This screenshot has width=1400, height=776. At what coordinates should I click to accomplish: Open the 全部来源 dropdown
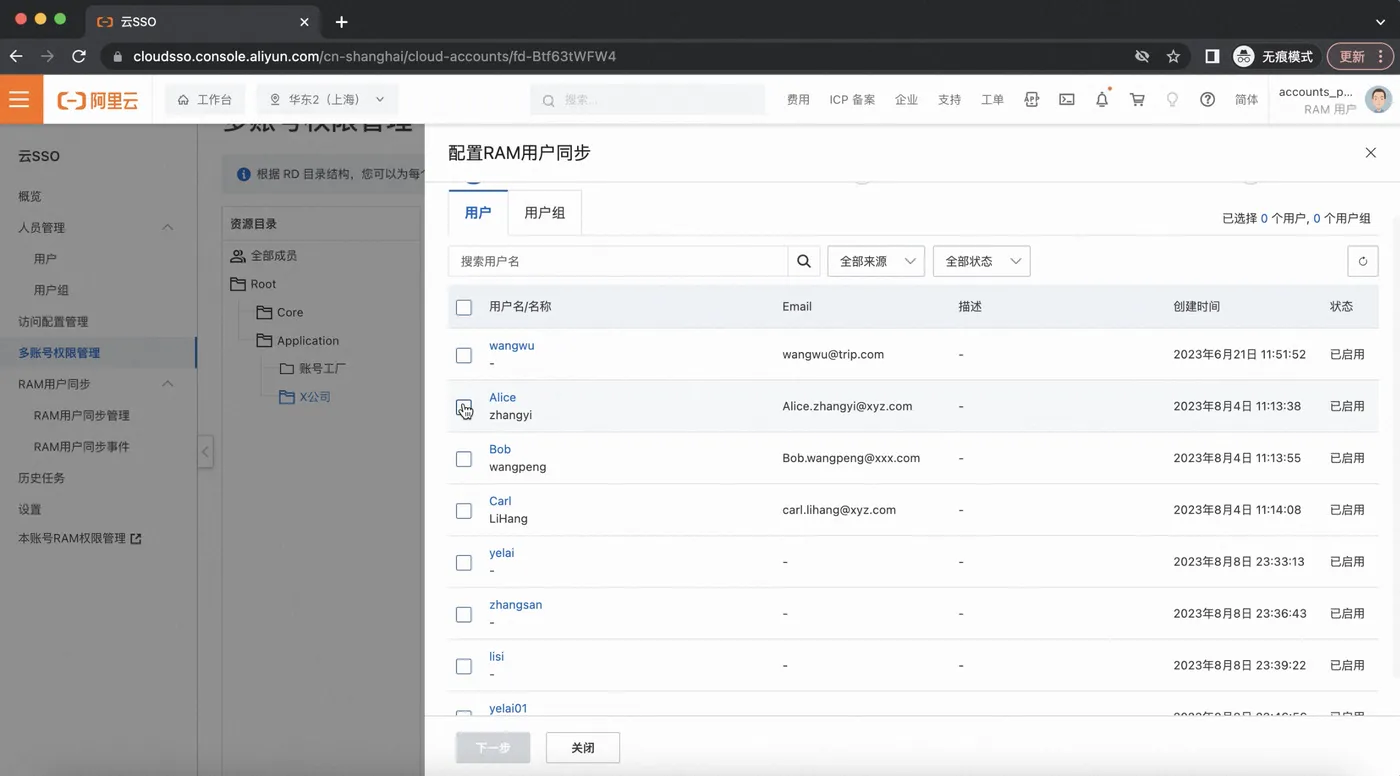coord(876,261)
